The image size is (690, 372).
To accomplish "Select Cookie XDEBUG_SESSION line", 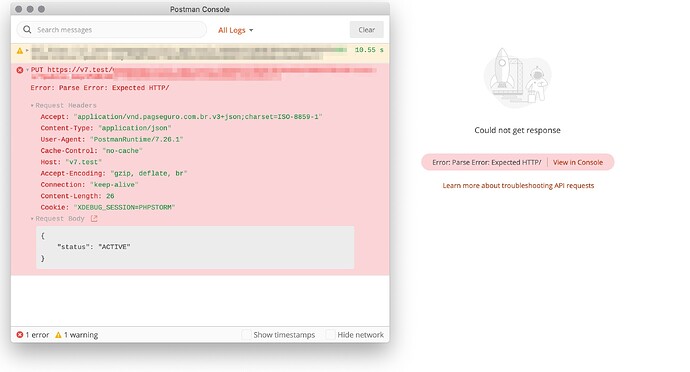I will pyautogui.click(x=108, y=207).
